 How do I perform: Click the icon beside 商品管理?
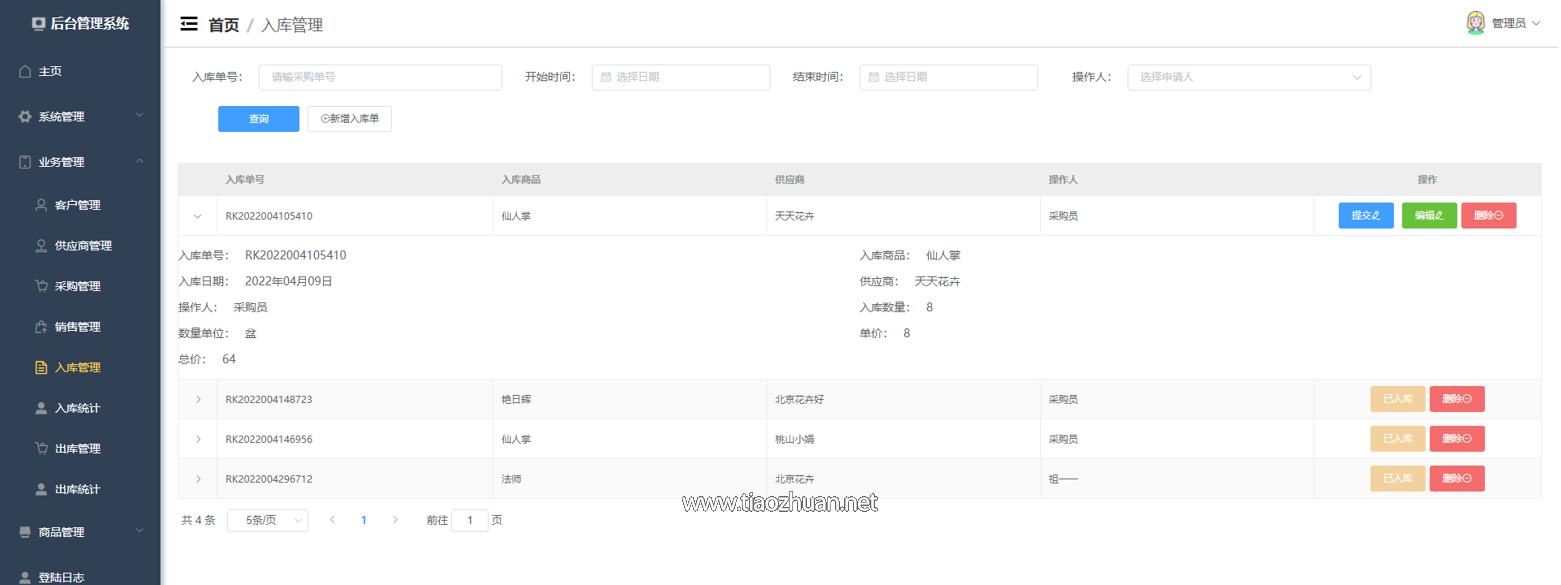(25, 533)
